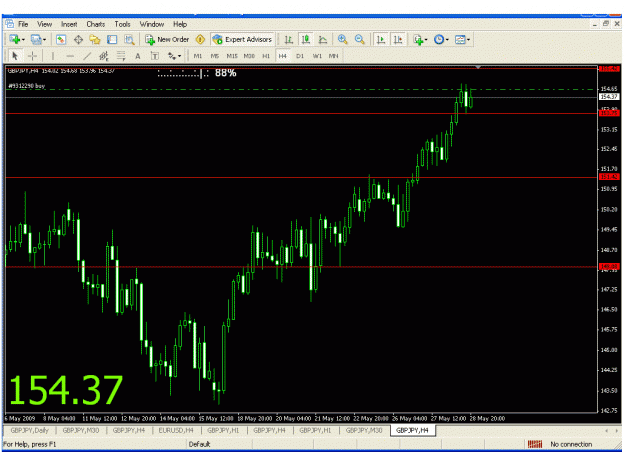625x452 pixels.
Task: Zoom out of the chart
Action: tap(359, 39)
